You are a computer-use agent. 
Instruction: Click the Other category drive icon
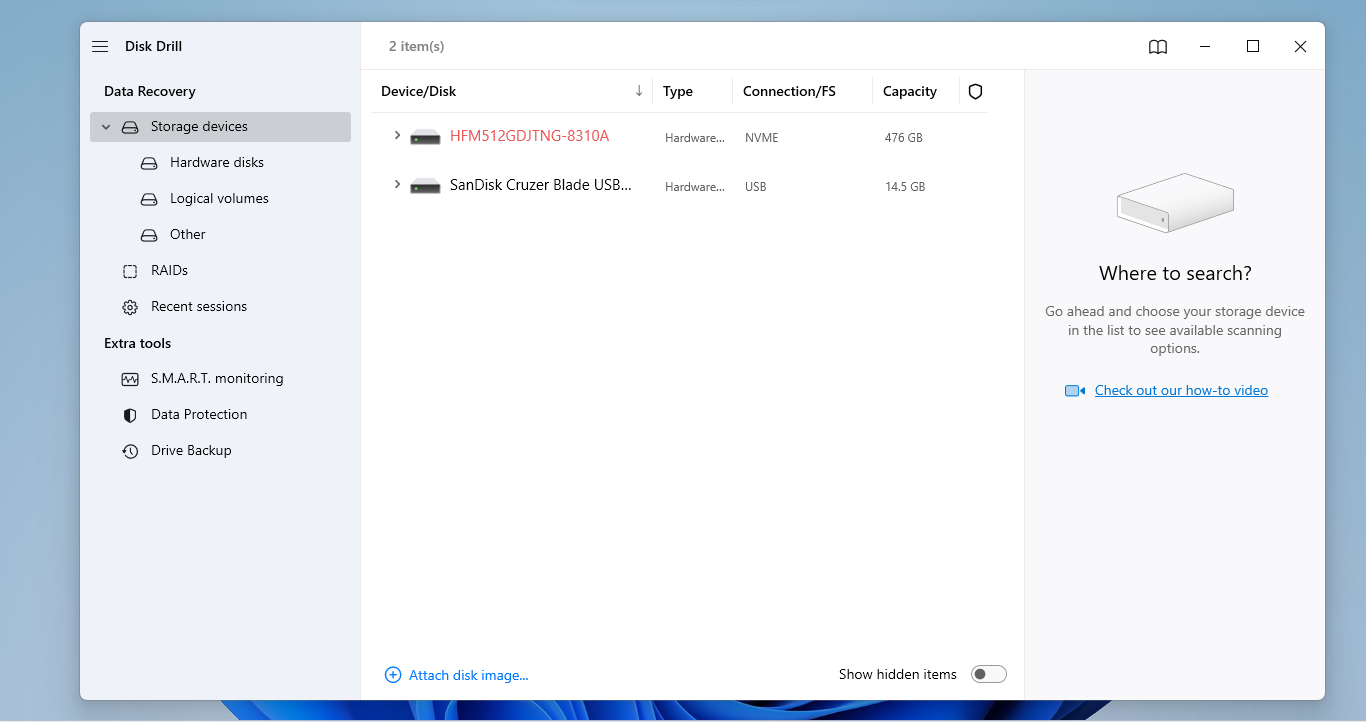point(149,235)
